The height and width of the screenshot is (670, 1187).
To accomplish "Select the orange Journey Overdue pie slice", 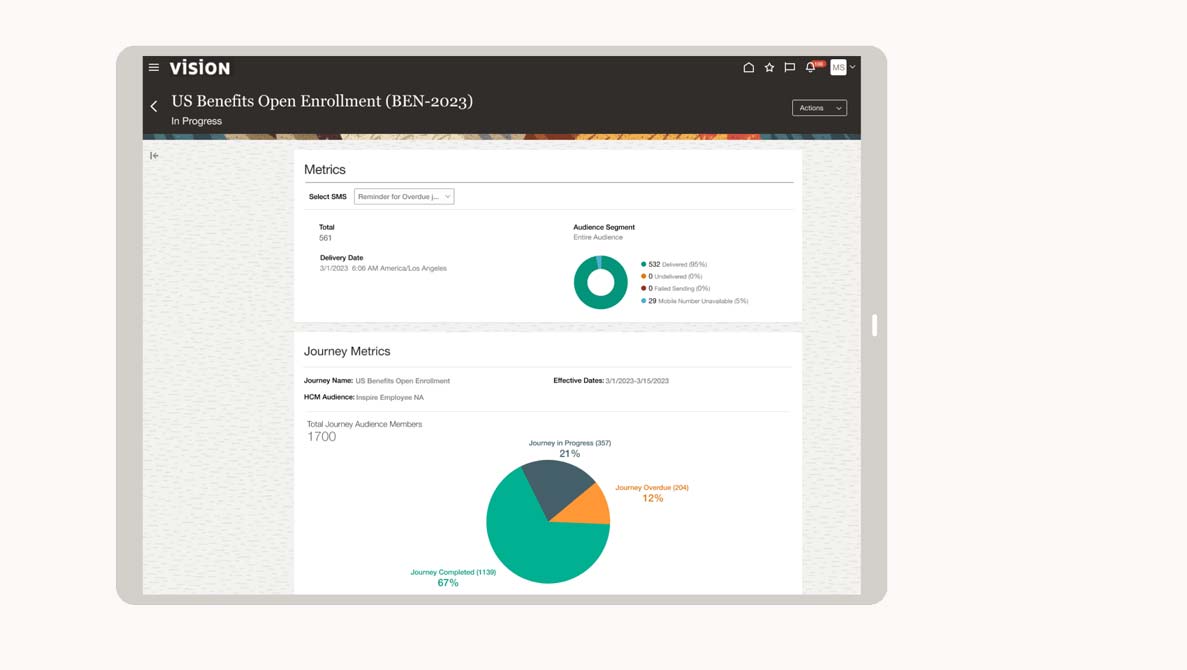I will pyautogui.click(x=587, y=507).
